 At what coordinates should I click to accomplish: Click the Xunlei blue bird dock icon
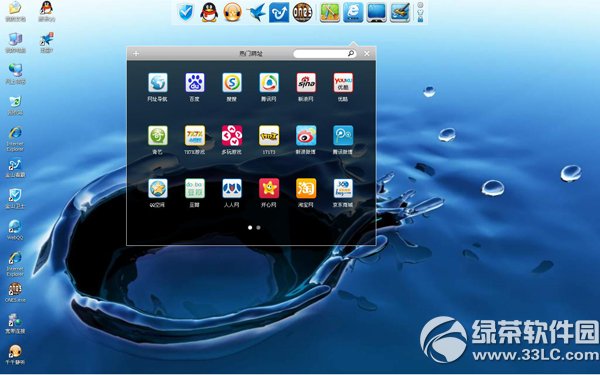pyautogui.click(x=256, y=12)
